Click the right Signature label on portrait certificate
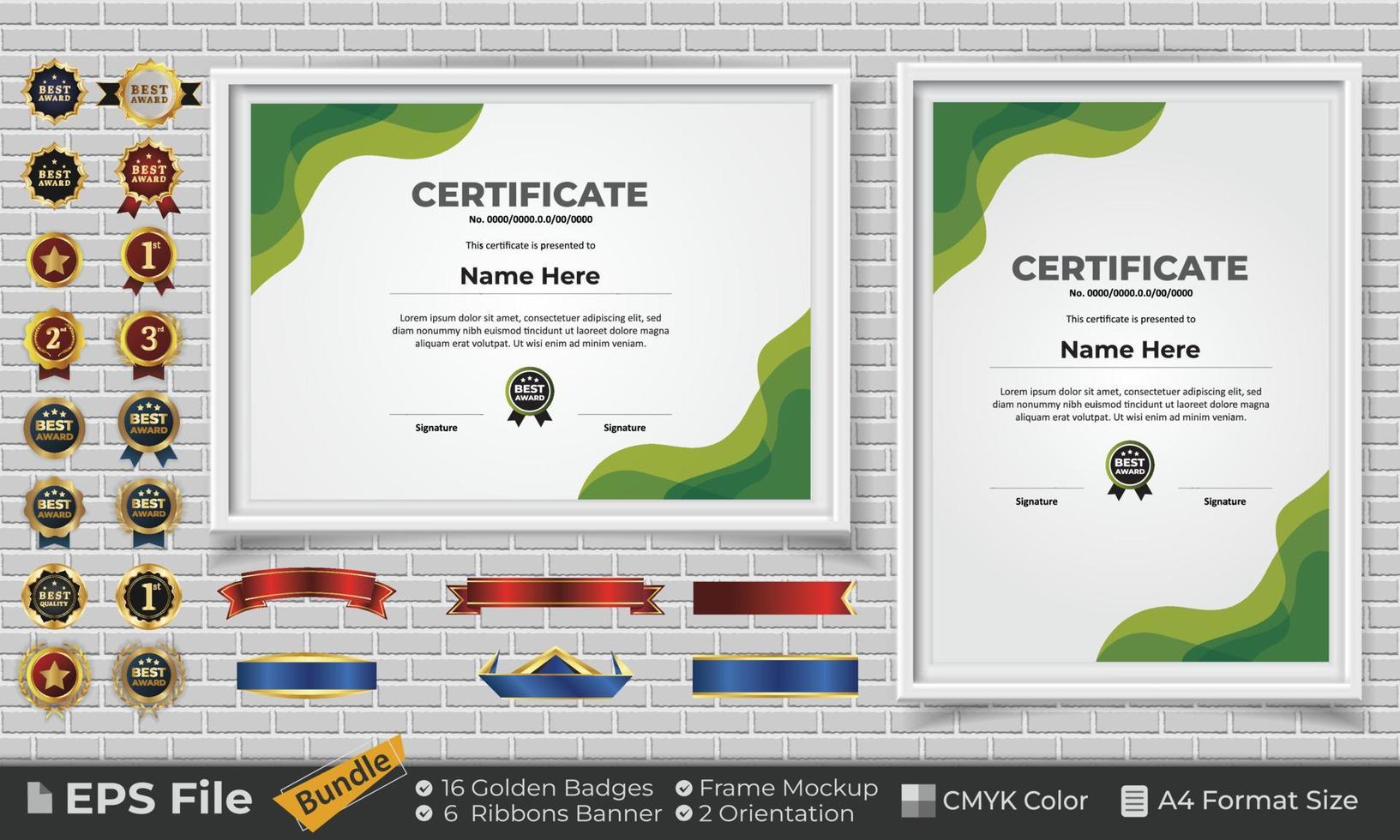The width and height of the screenshot is (1400, 840). tap(1224, 501)
